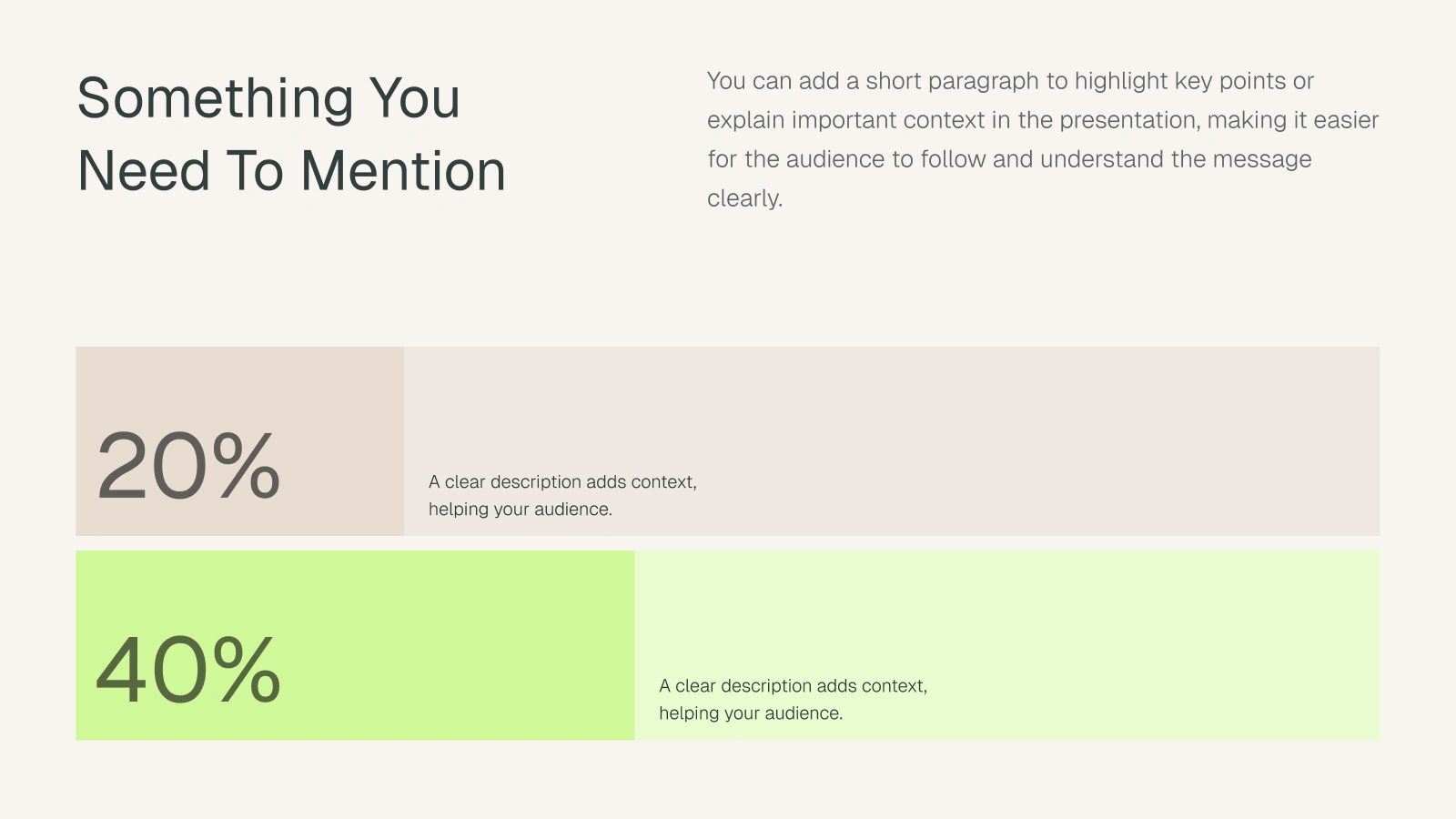Select paragraph line starting "You can add"
The height and width of the screenshot is (819, 1456).
click(1010, 81)
